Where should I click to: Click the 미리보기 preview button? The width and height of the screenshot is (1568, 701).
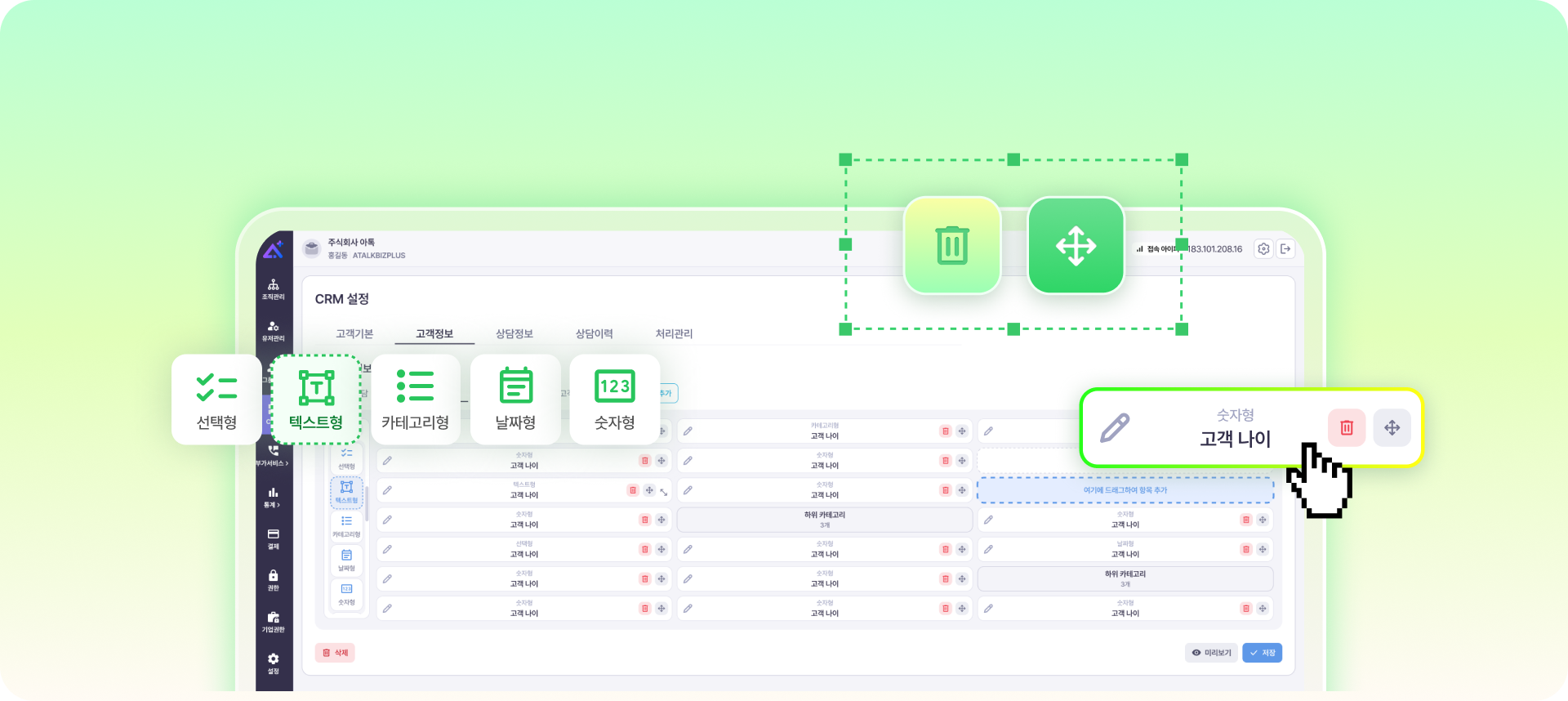[1211, 653]
